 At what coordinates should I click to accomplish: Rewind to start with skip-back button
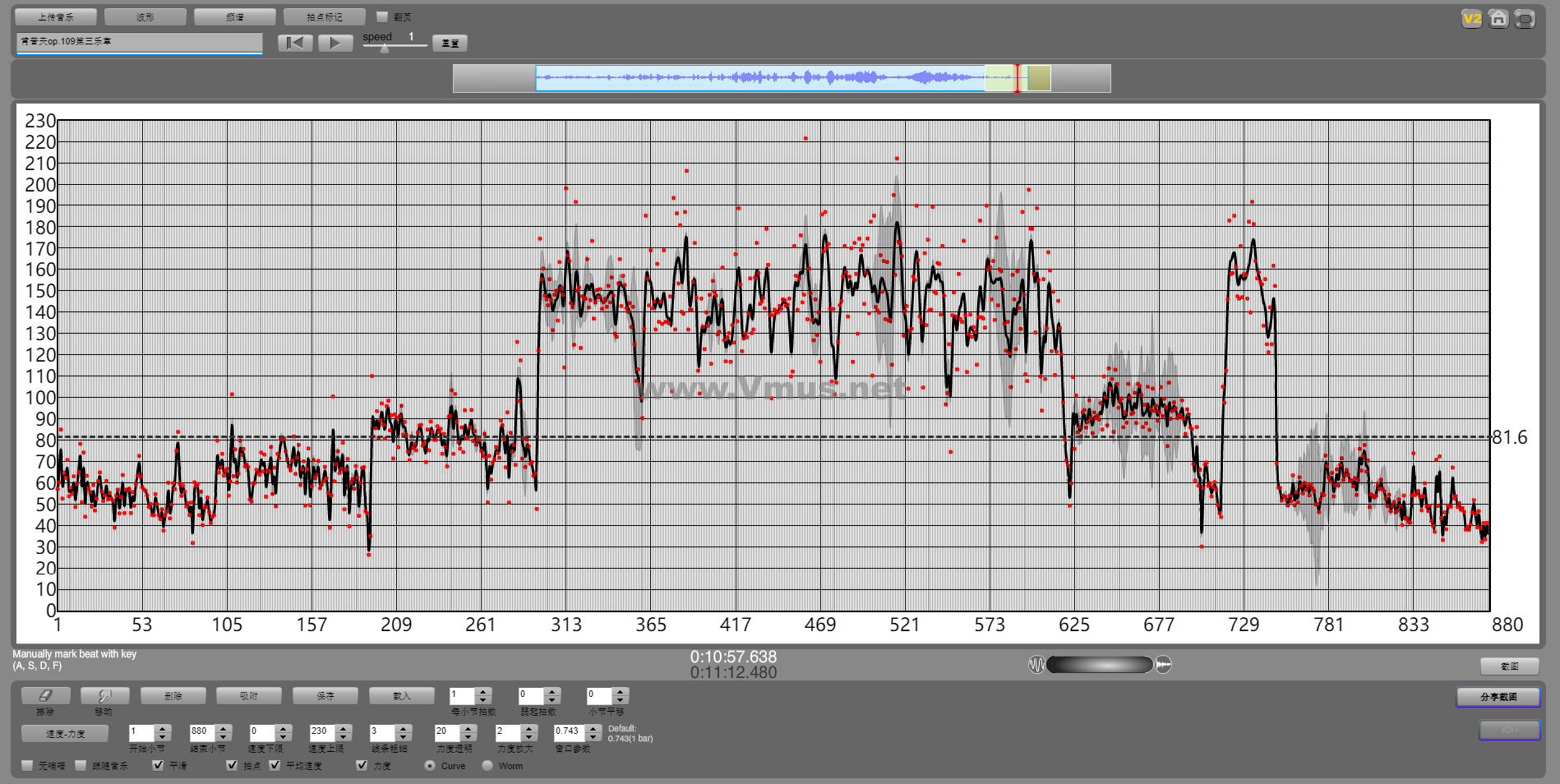(295, 43)
